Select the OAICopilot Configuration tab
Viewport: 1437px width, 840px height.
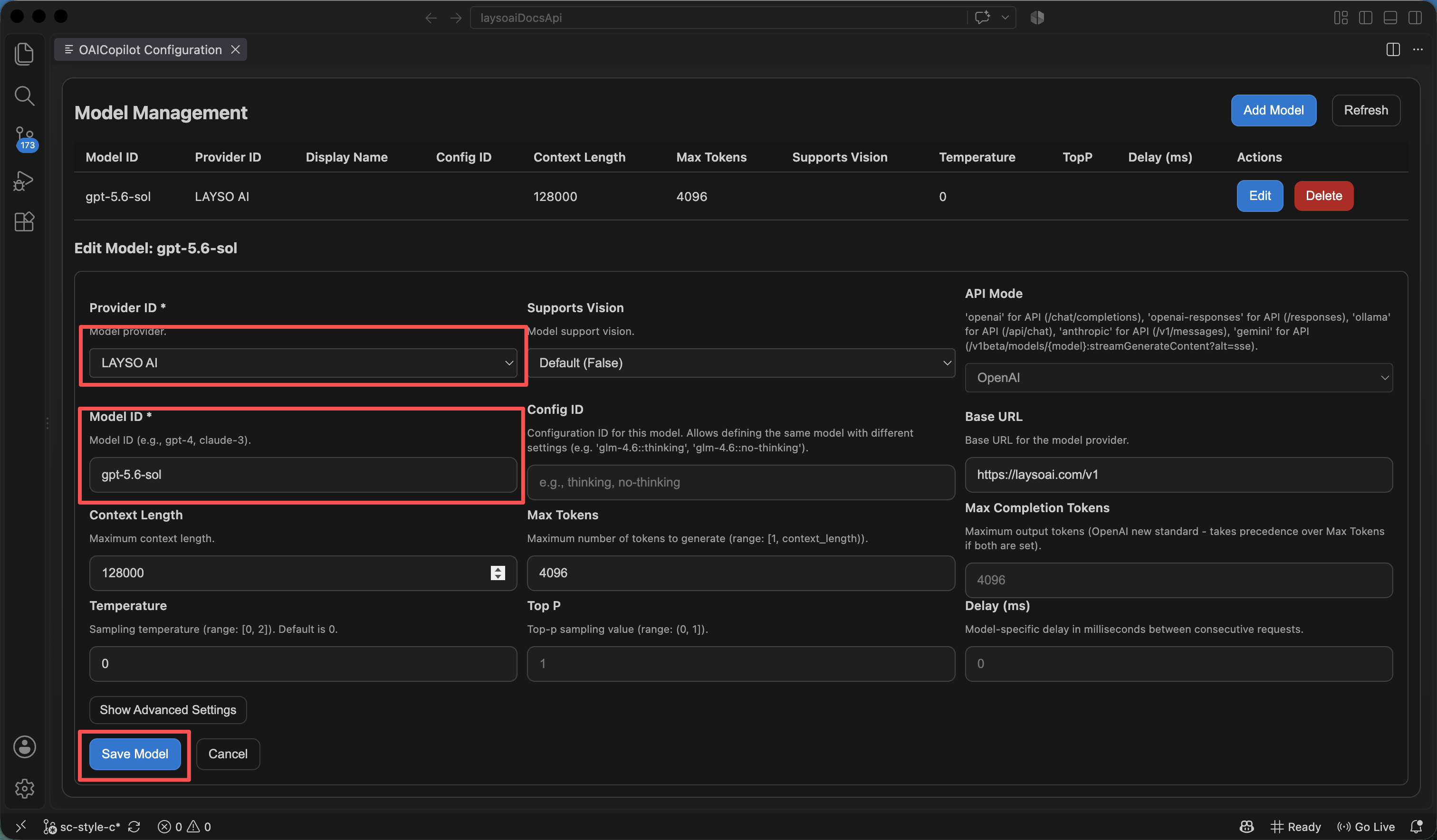point(150,49)
